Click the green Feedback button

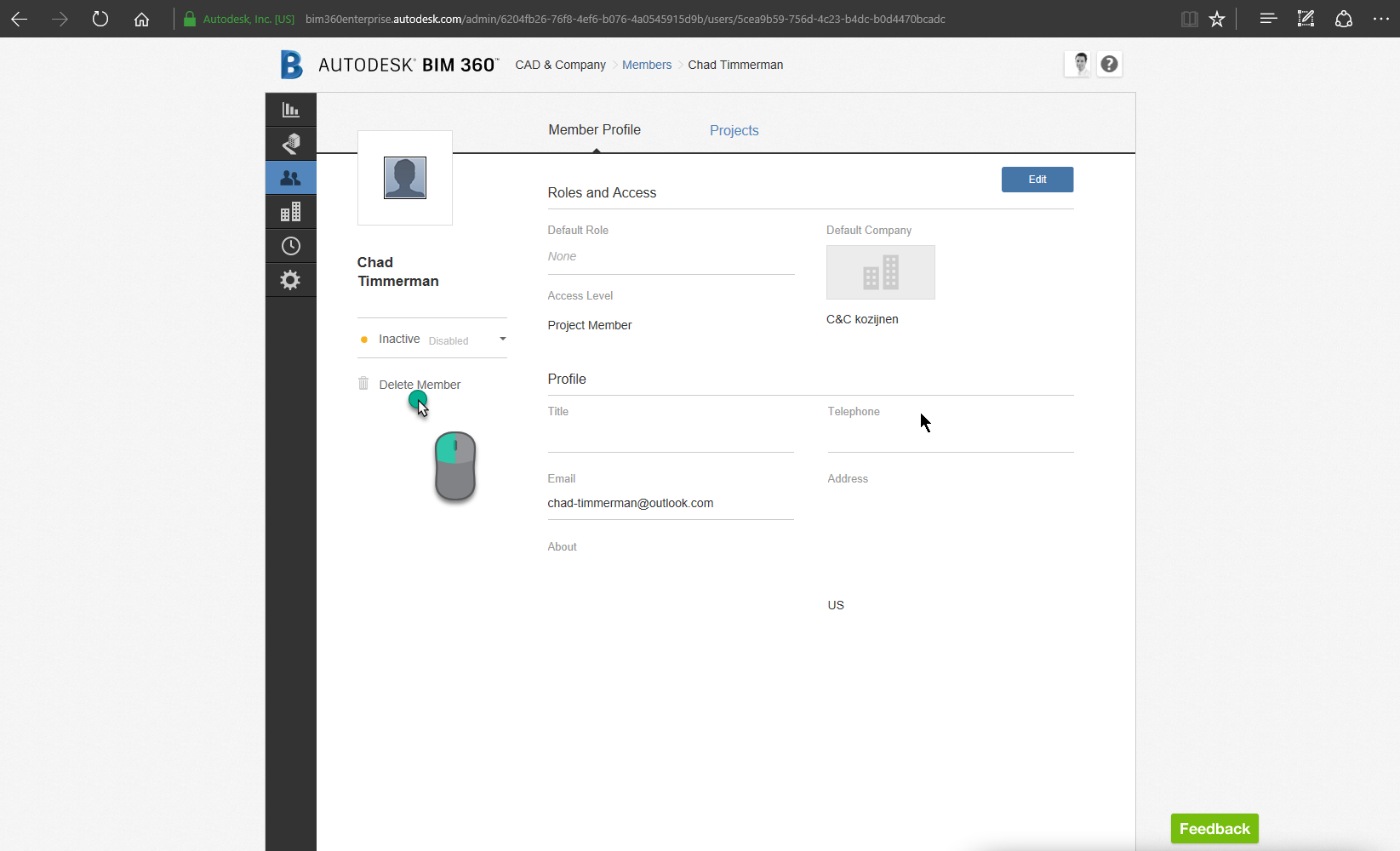(x=1214, y=828)
